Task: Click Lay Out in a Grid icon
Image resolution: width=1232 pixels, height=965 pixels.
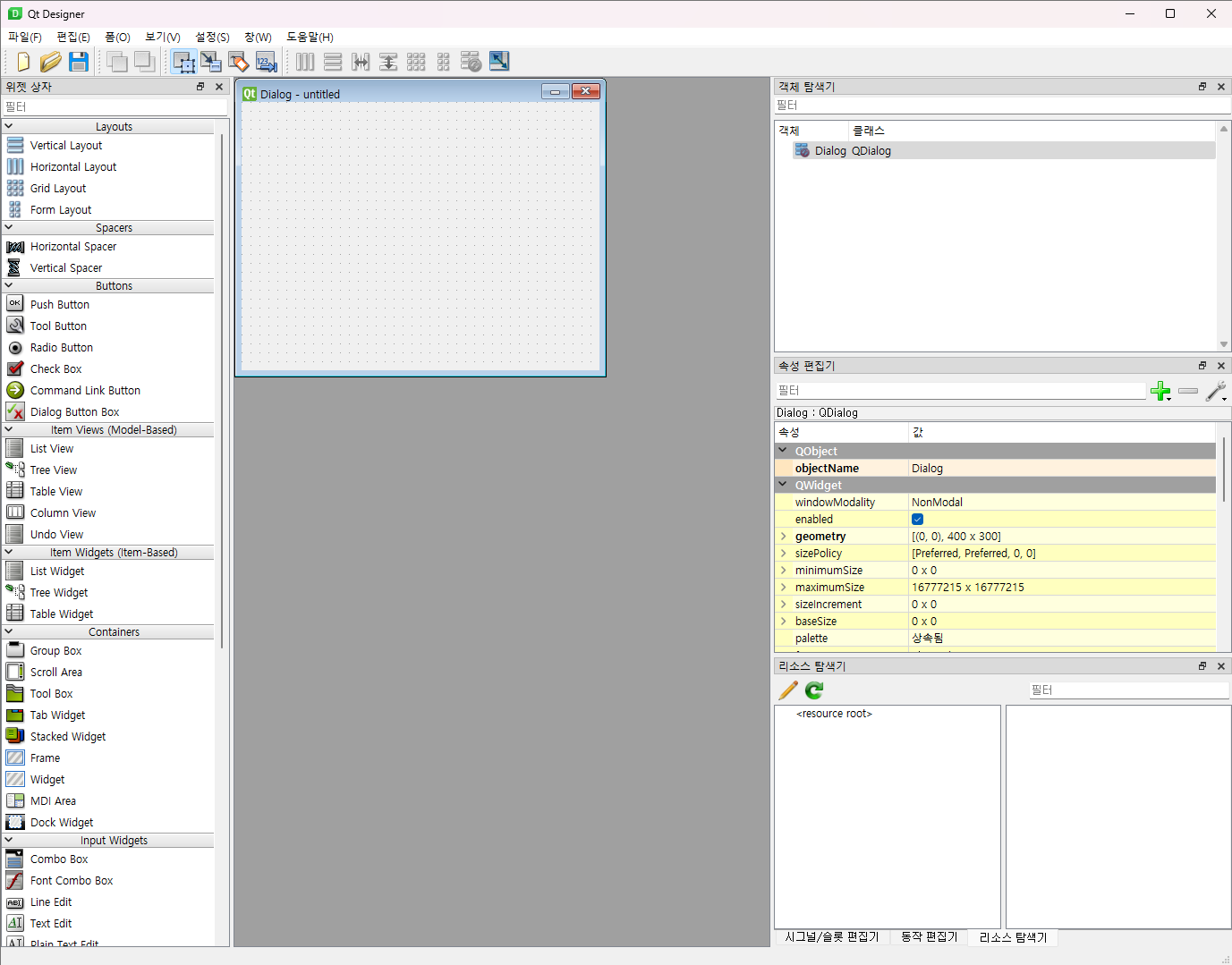Action: pyautogui.click(x=416, y=62)
